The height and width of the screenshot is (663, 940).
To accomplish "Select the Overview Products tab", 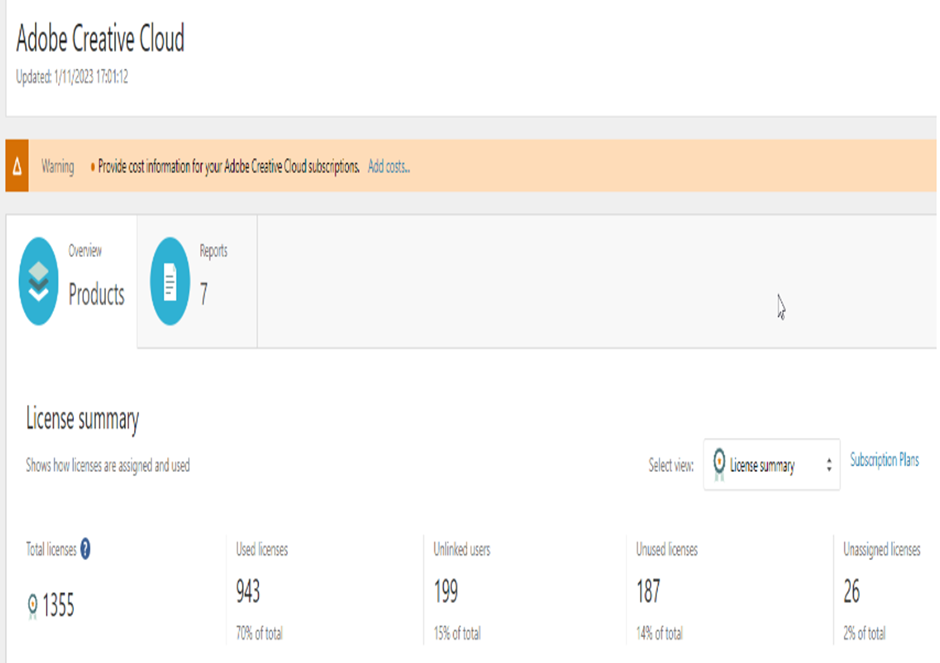I will [72, 281].
